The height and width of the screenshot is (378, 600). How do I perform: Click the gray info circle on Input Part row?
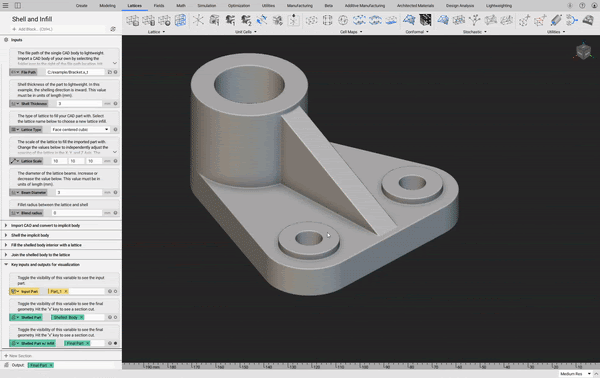click(x=110, y=292)
